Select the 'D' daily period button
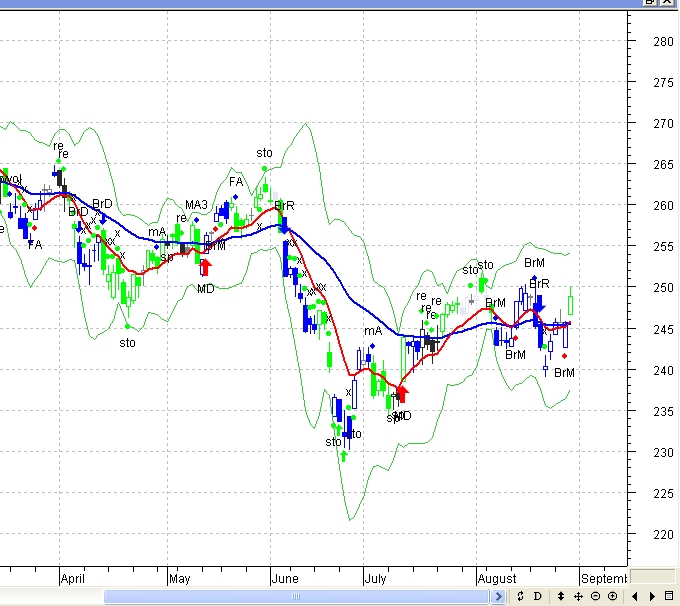680x606 pixels. click(537, 597)
